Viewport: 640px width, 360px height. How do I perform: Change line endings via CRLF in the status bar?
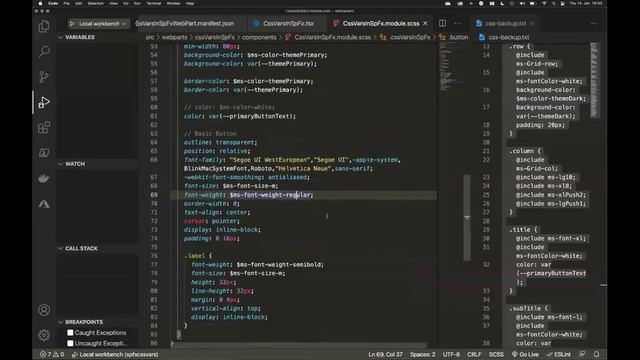474,354
